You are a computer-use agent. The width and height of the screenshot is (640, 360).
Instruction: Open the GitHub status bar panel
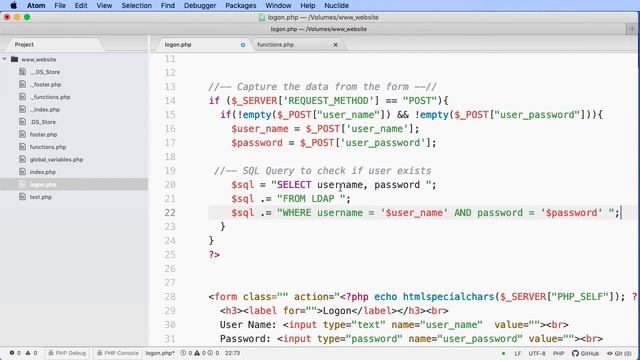(x=585, y=353)
